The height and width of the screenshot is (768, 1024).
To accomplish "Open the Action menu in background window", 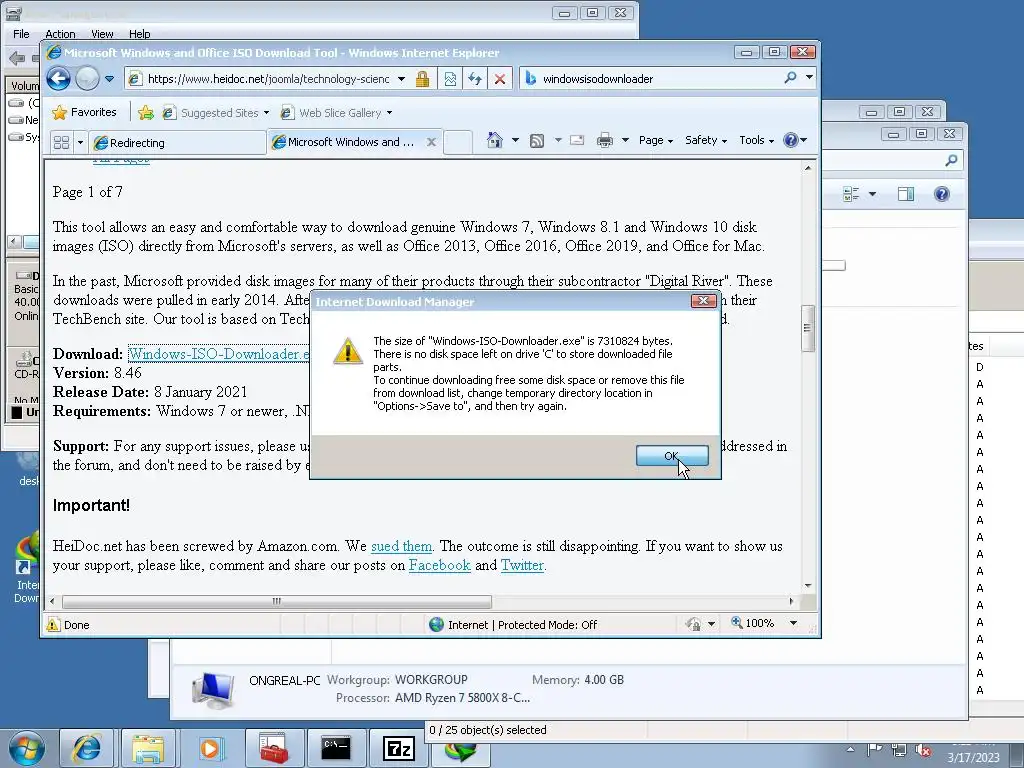I will [x=60, y=34].
